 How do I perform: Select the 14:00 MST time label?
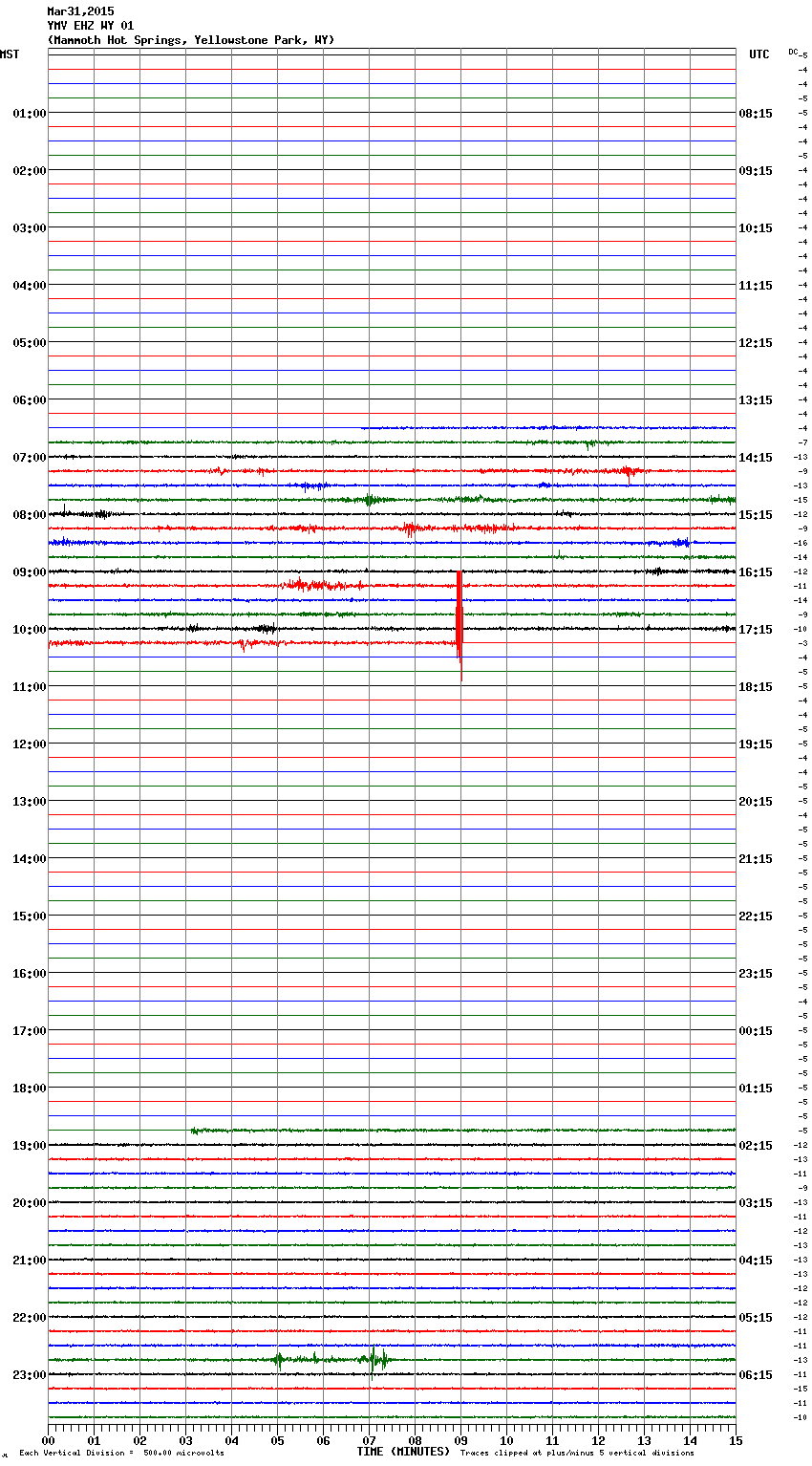click(x=30, y=859)
